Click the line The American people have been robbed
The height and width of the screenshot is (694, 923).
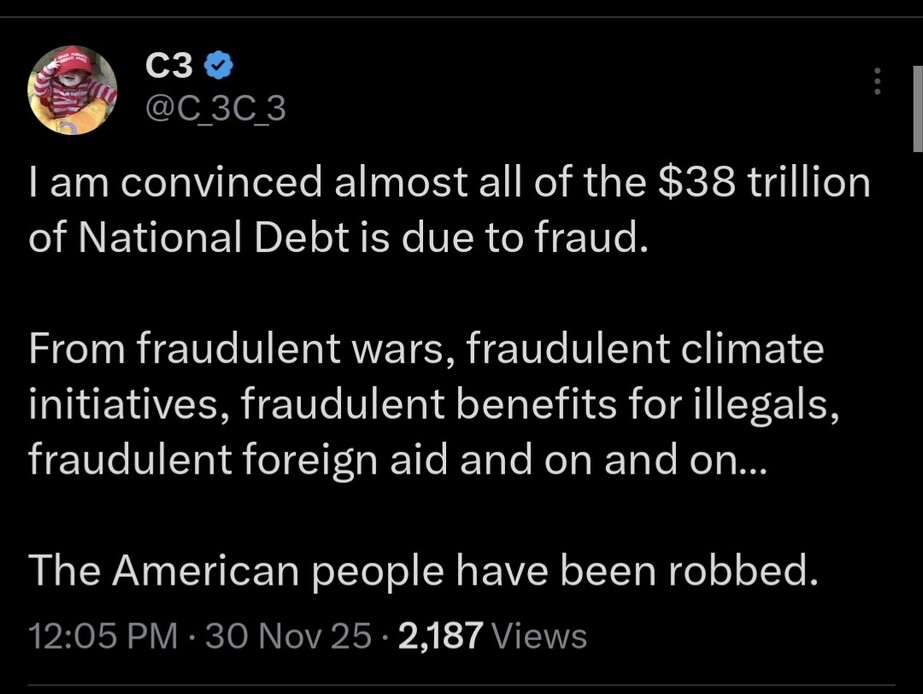[x=423, y=570]
